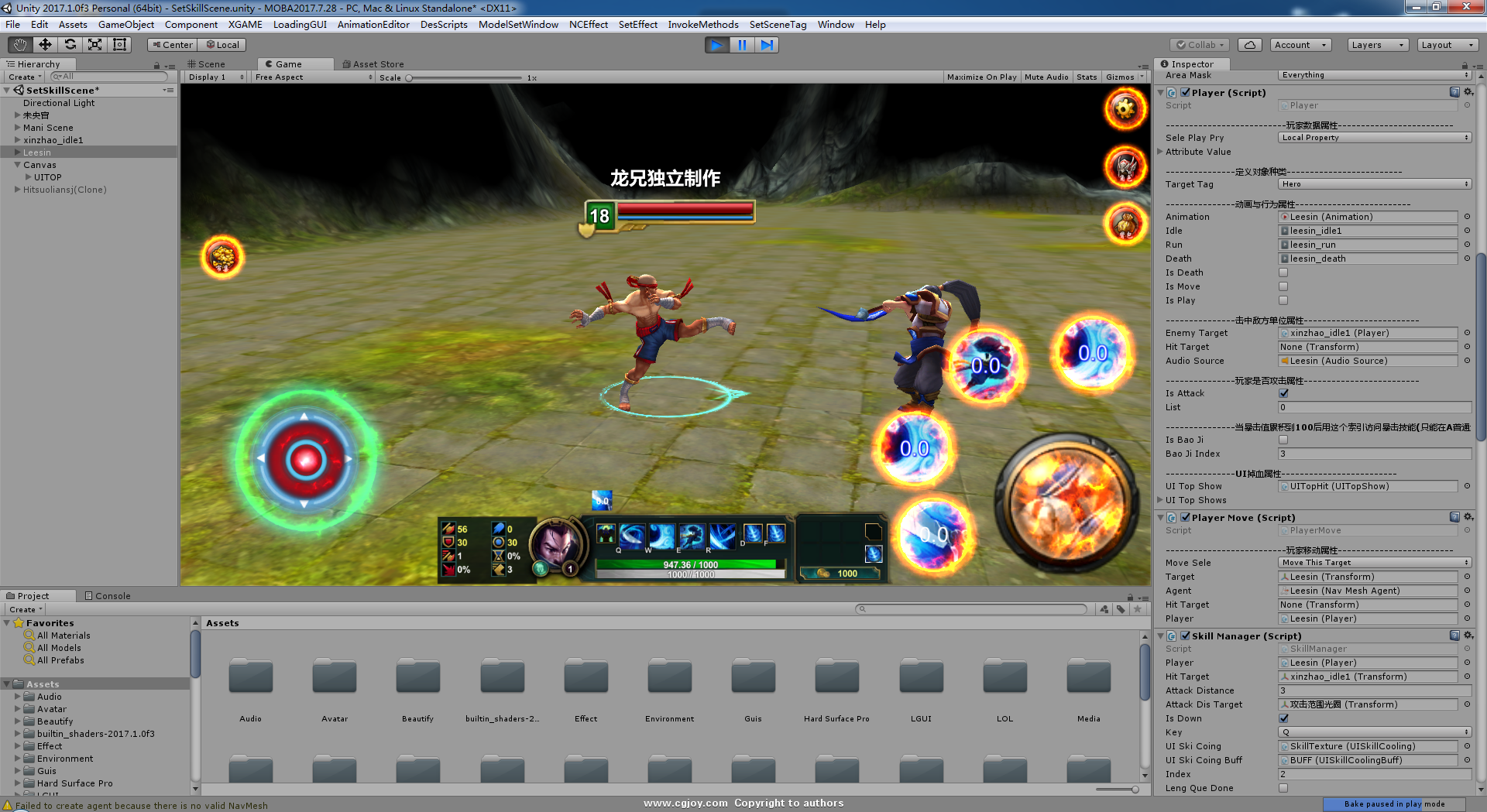Click the Mute Audio button
This screenshot has height=812, width=1487.
[1046, 77]
